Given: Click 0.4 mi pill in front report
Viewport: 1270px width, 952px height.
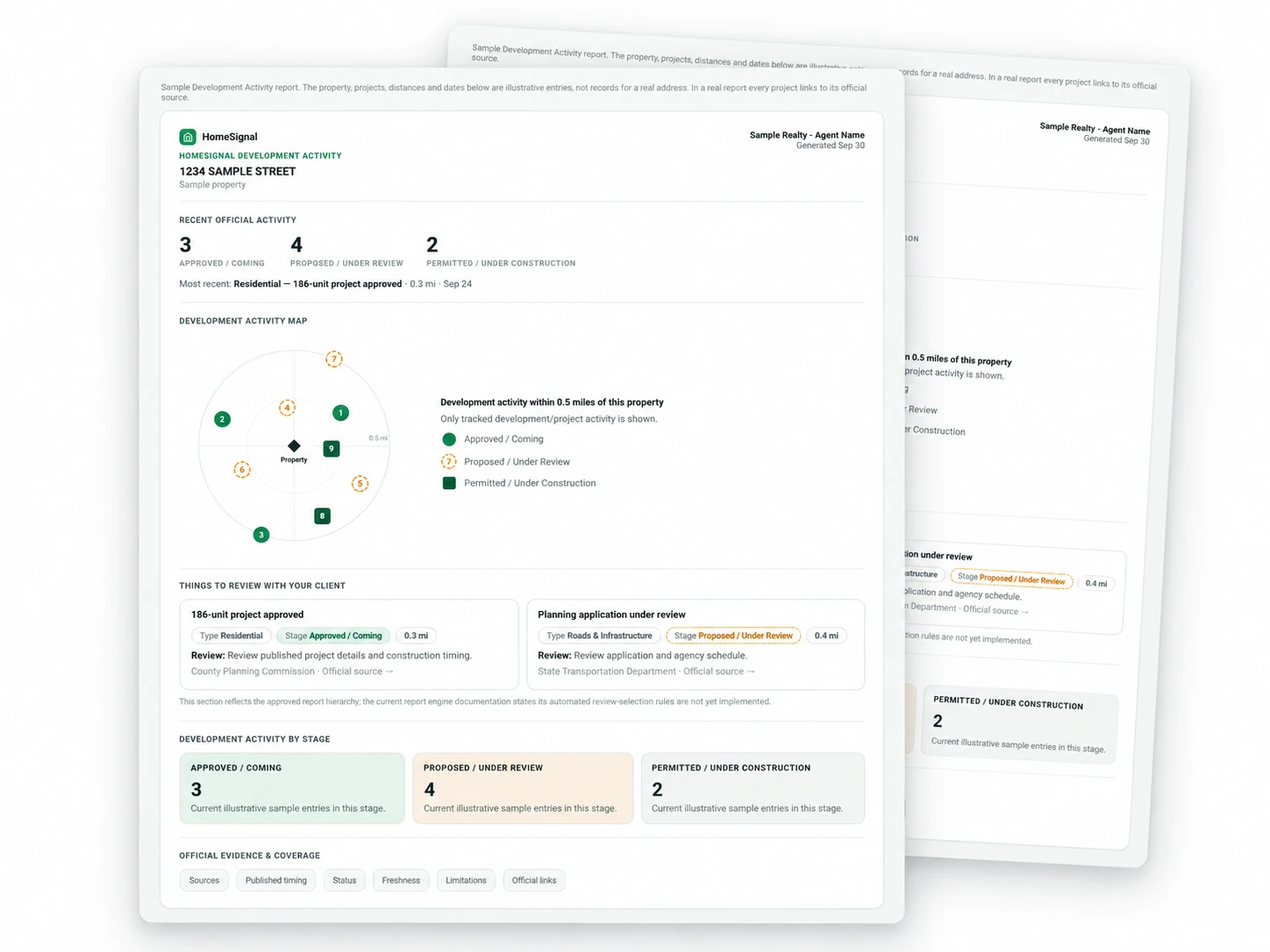Looking at the screenshot, I should (826, 636).
